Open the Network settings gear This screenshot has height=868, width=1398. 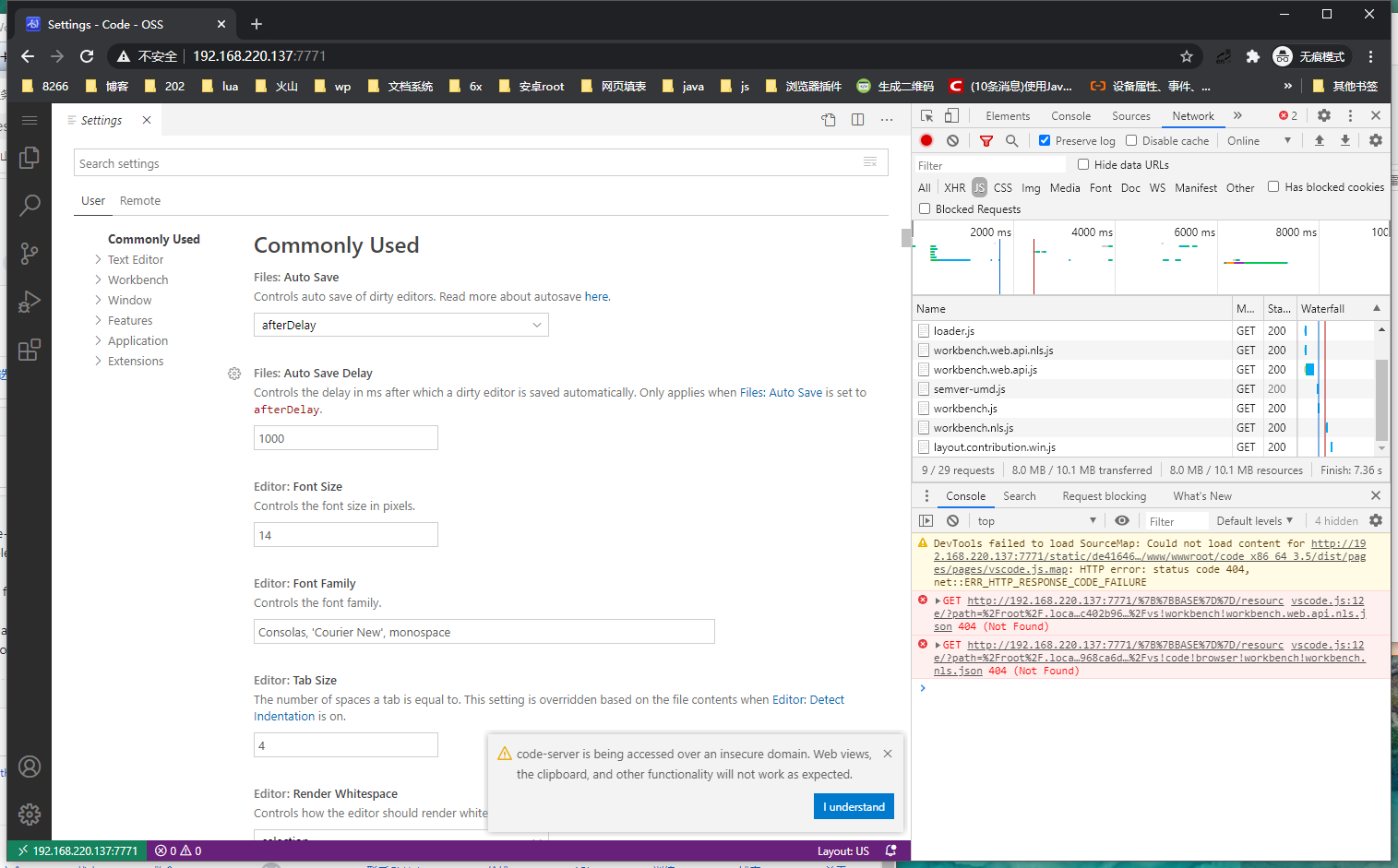pyautogui.click(x=1376, y=140)
